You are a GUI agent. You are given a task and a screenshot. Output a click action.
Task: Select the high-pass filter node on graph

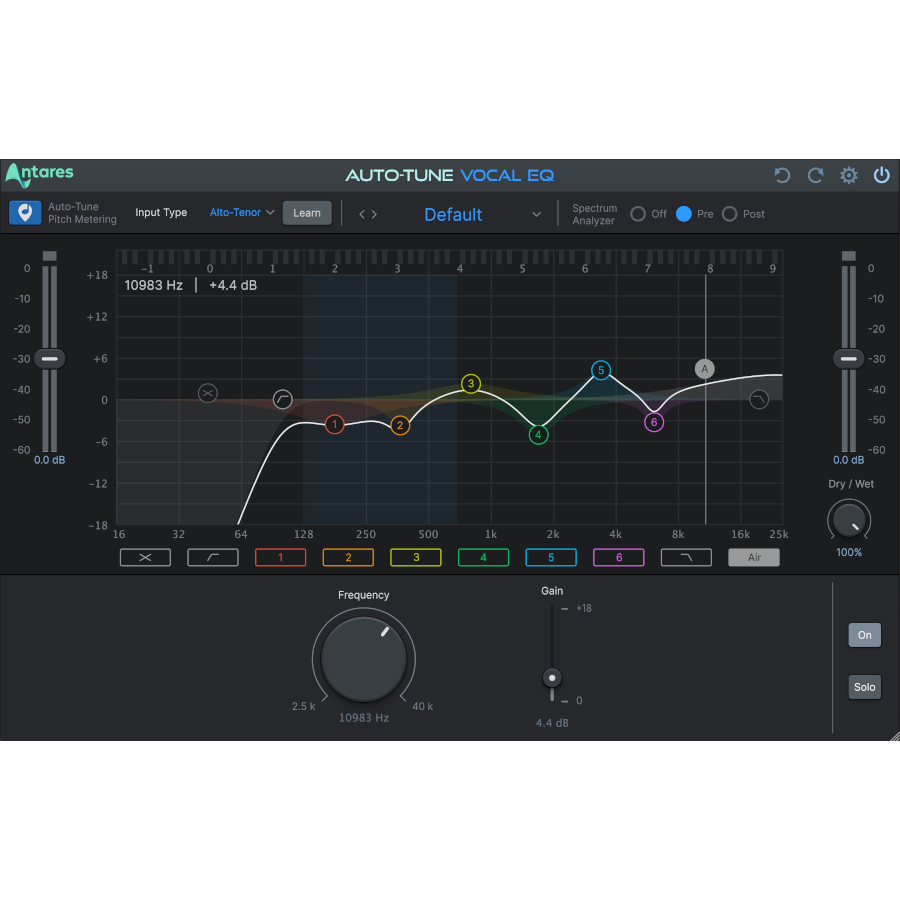click(x=282, y=399)
